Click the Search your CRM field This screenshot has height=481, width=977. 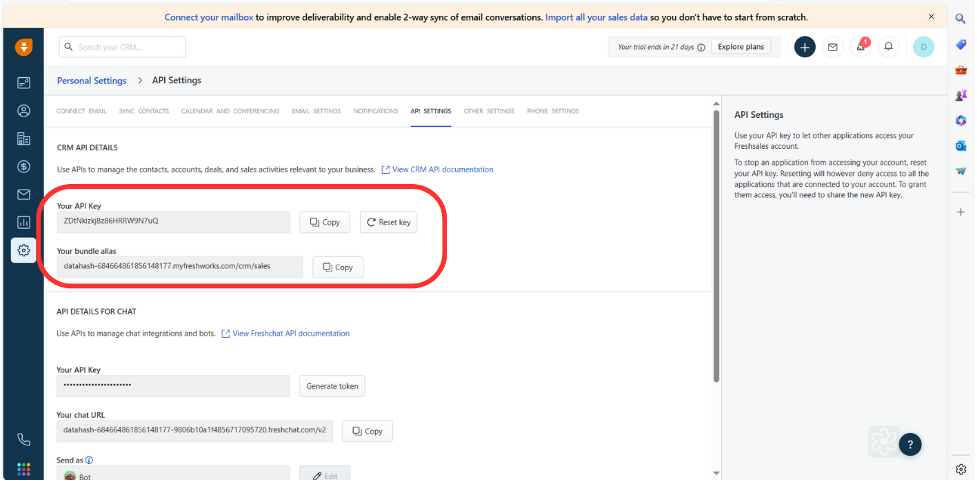122,47
